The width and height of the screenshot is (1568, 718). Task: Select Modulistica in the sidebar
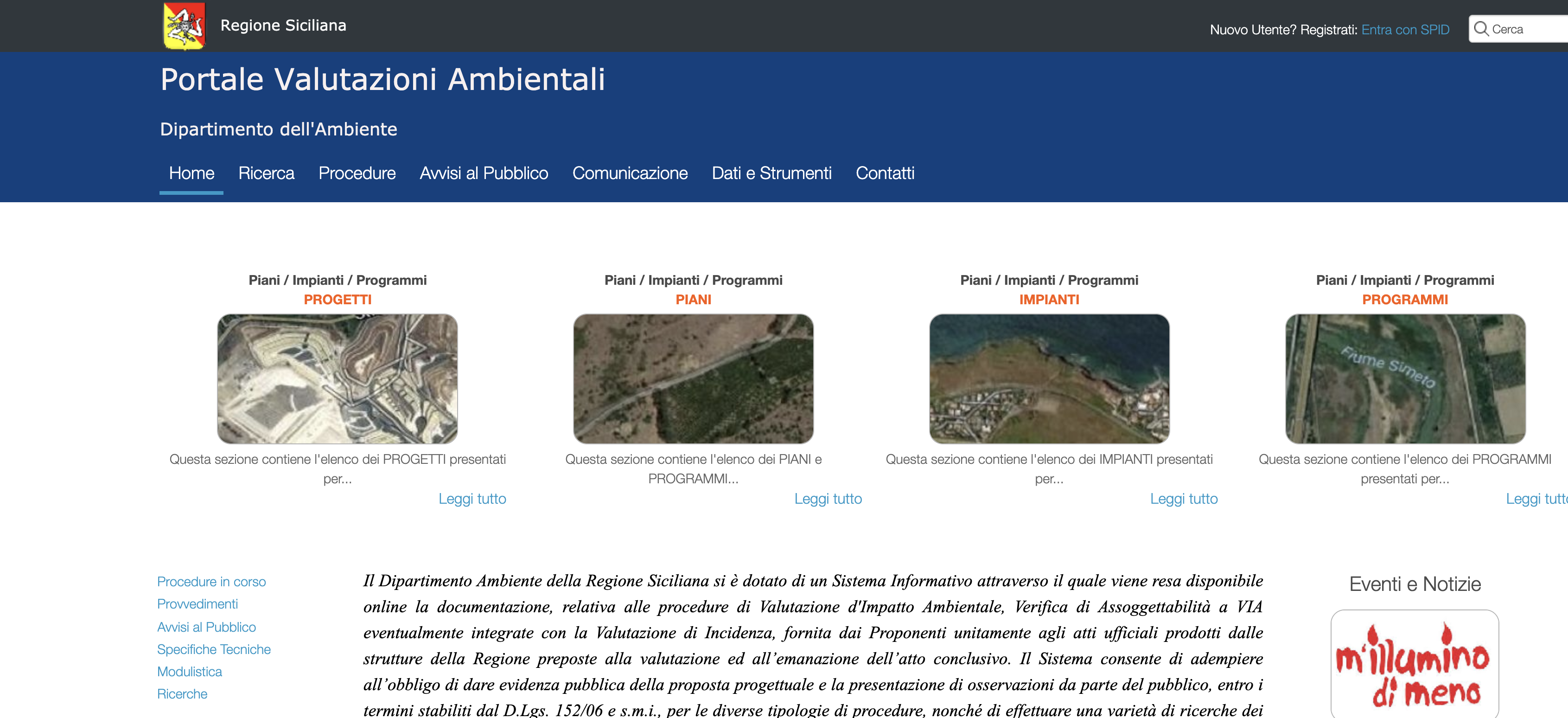[x=190, y=671]
